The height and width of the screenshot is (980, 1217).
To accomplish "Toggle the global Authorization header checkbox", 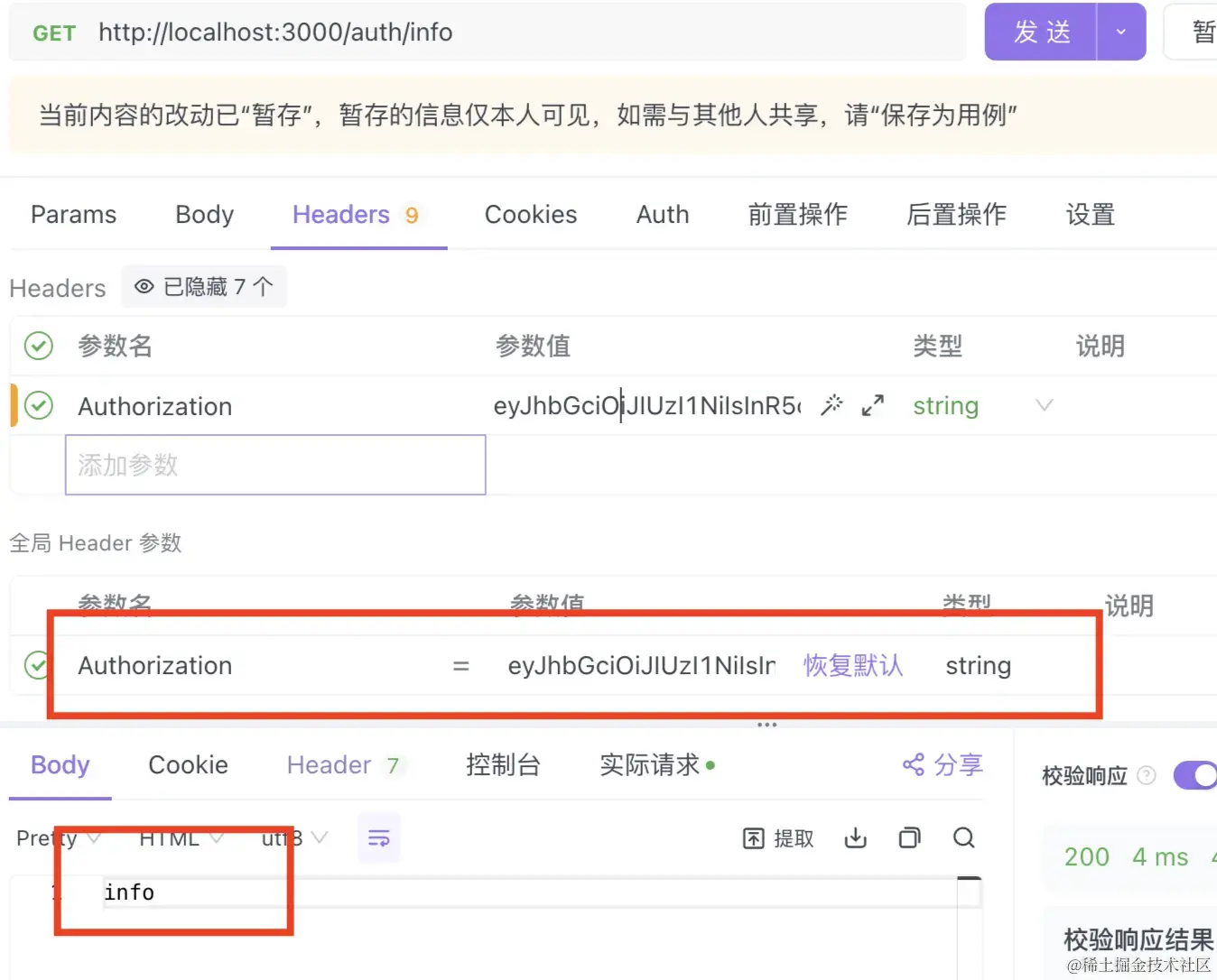I will point(37,665).
